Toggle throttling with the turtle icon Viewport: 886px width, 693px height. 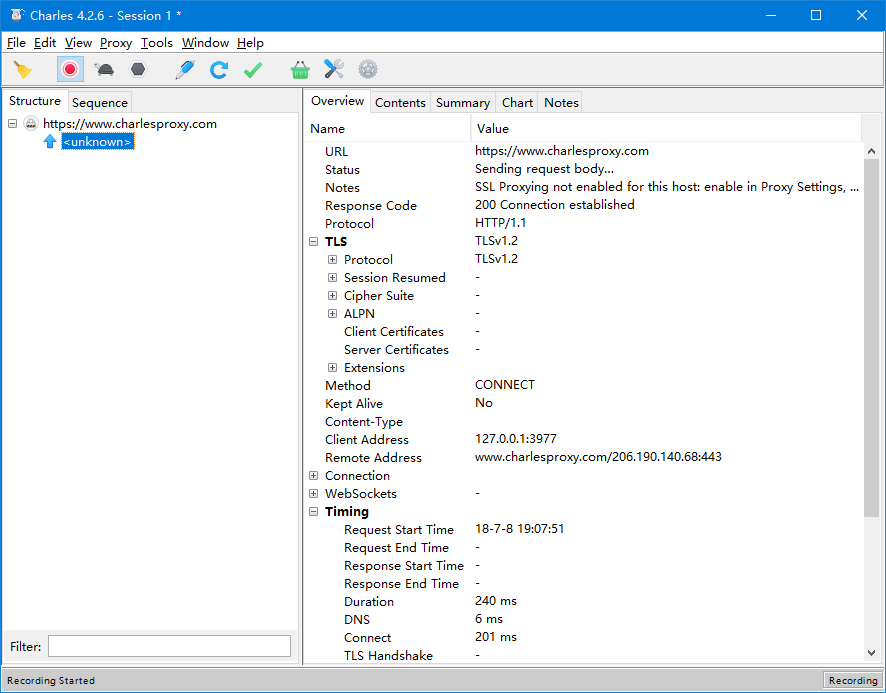104,70
